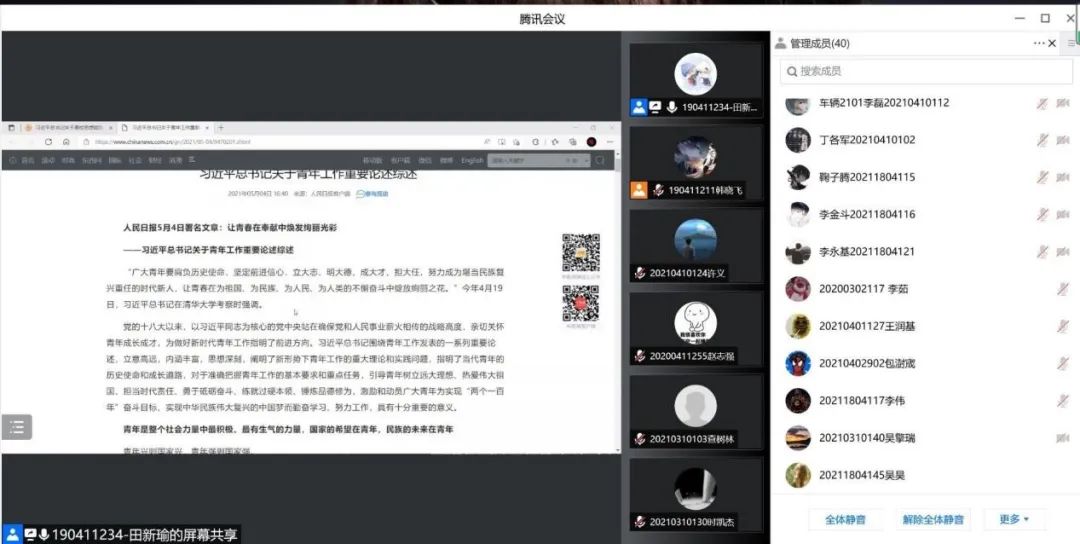The width and height of the screenshot is (1080, 544).
Task: Expand the 更多 dropdown menu
Action: (x=1014, y=519)
